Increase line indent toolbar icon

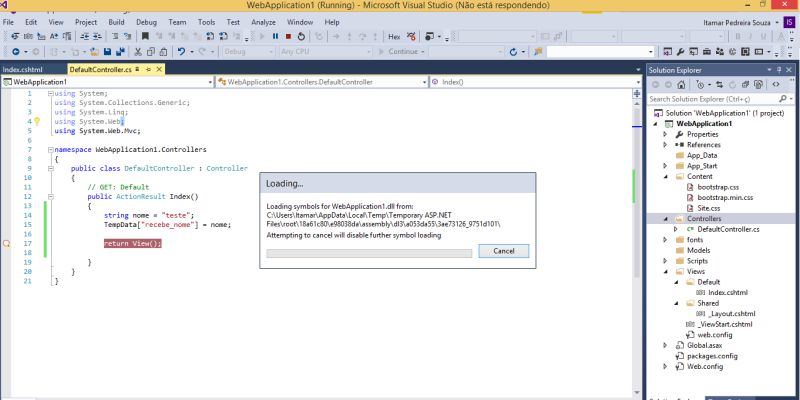[97, 36]
